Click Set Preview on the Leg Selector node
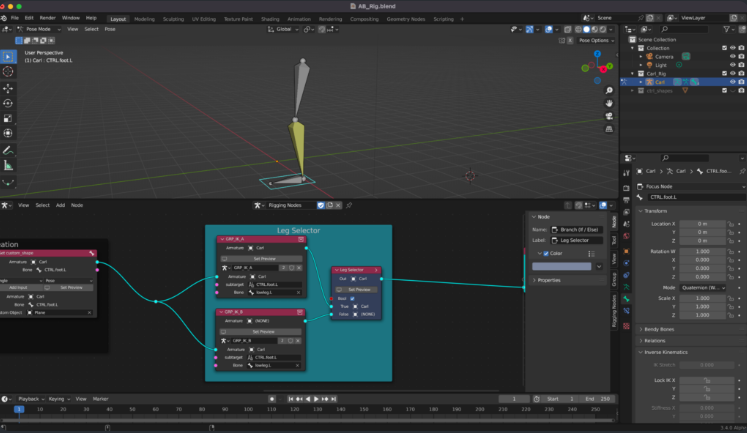The height and width of the screenshot is (433, 747). tap(355, 289)
